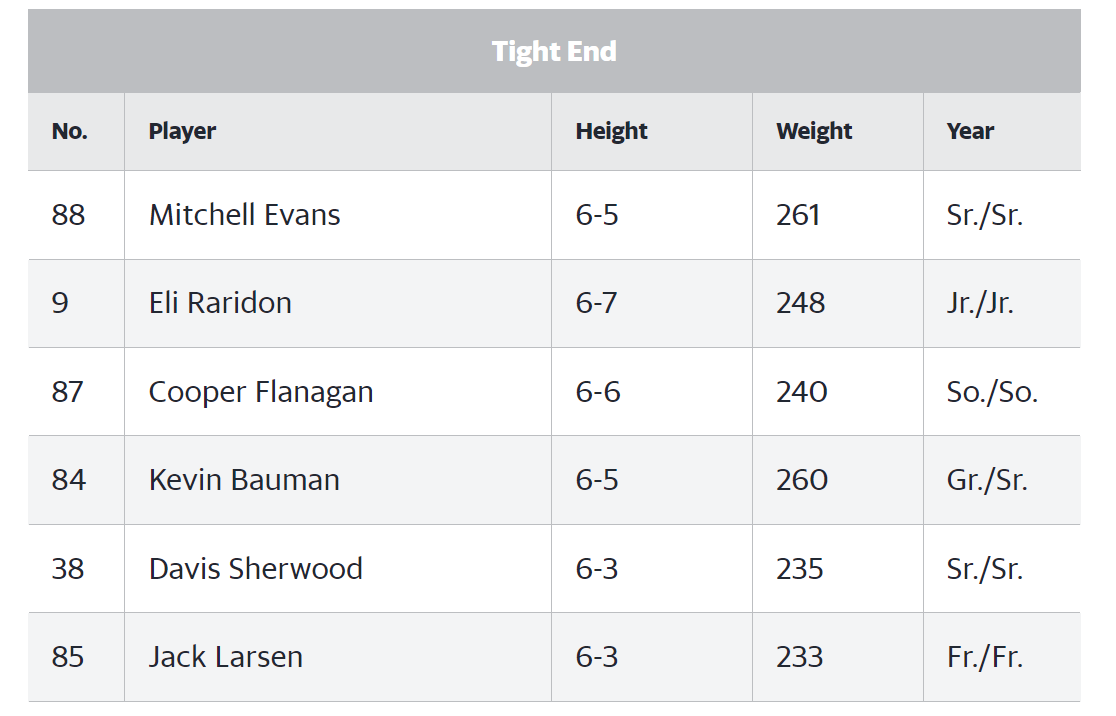The image size is (1116, 716).
Task: Click the Year column header
Action: point(970,131)
